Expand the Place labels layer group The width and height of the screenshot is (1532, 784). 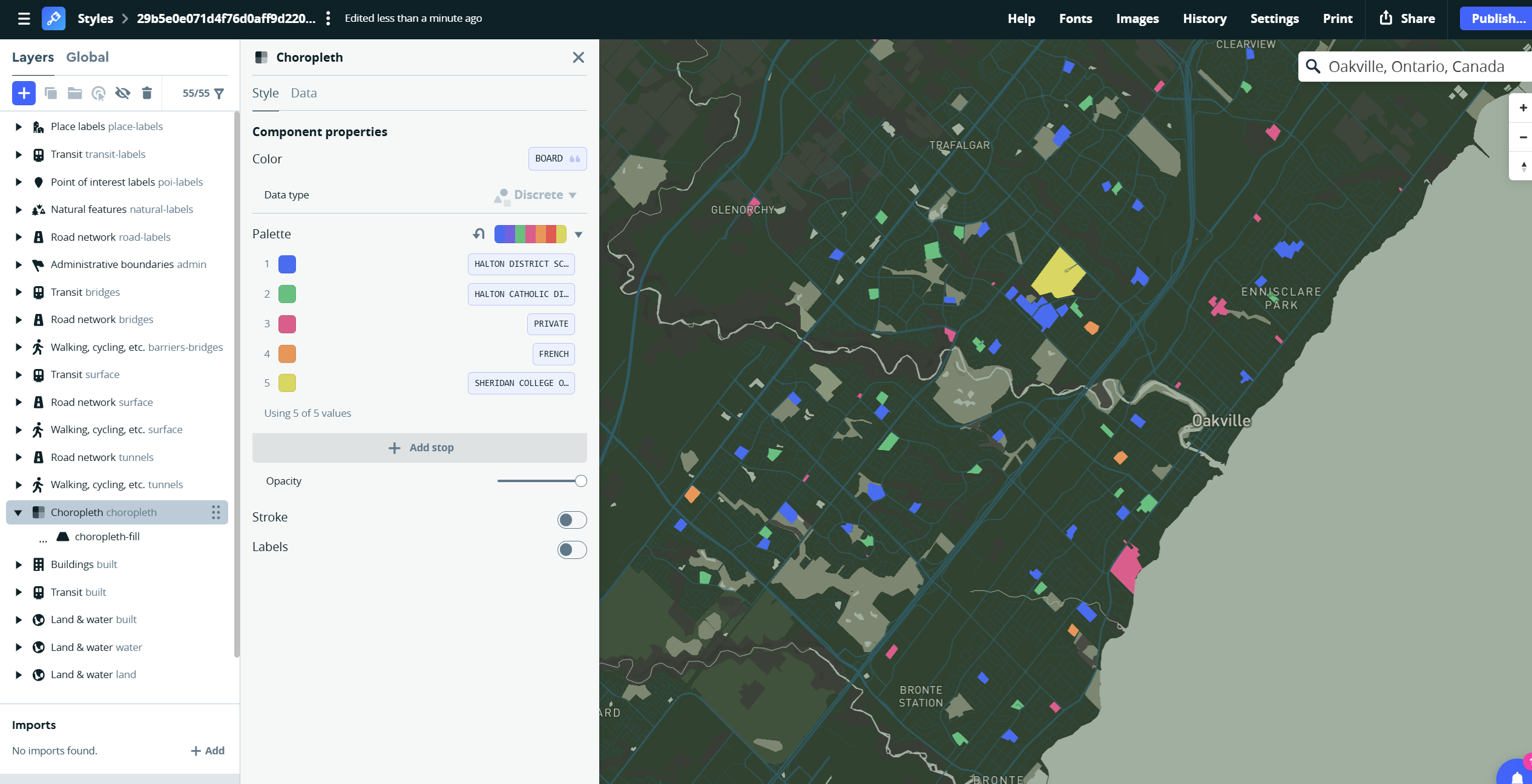[18, 126]
